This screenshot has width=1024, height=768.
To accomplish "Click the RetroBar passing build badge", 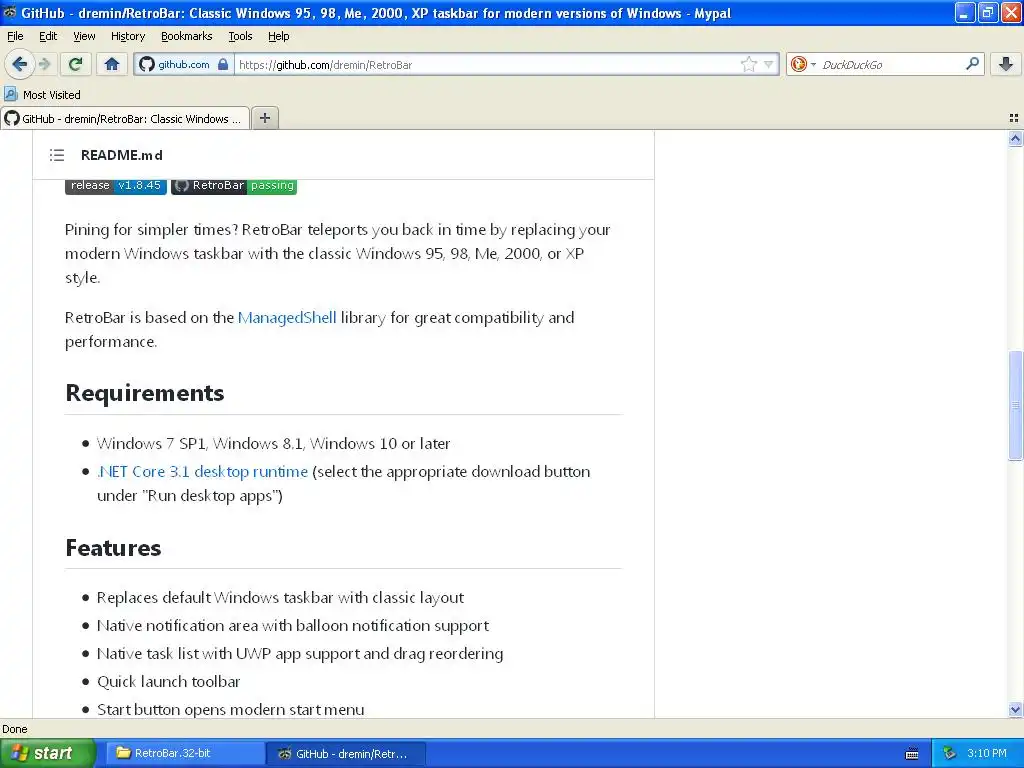I will [234, 185].
